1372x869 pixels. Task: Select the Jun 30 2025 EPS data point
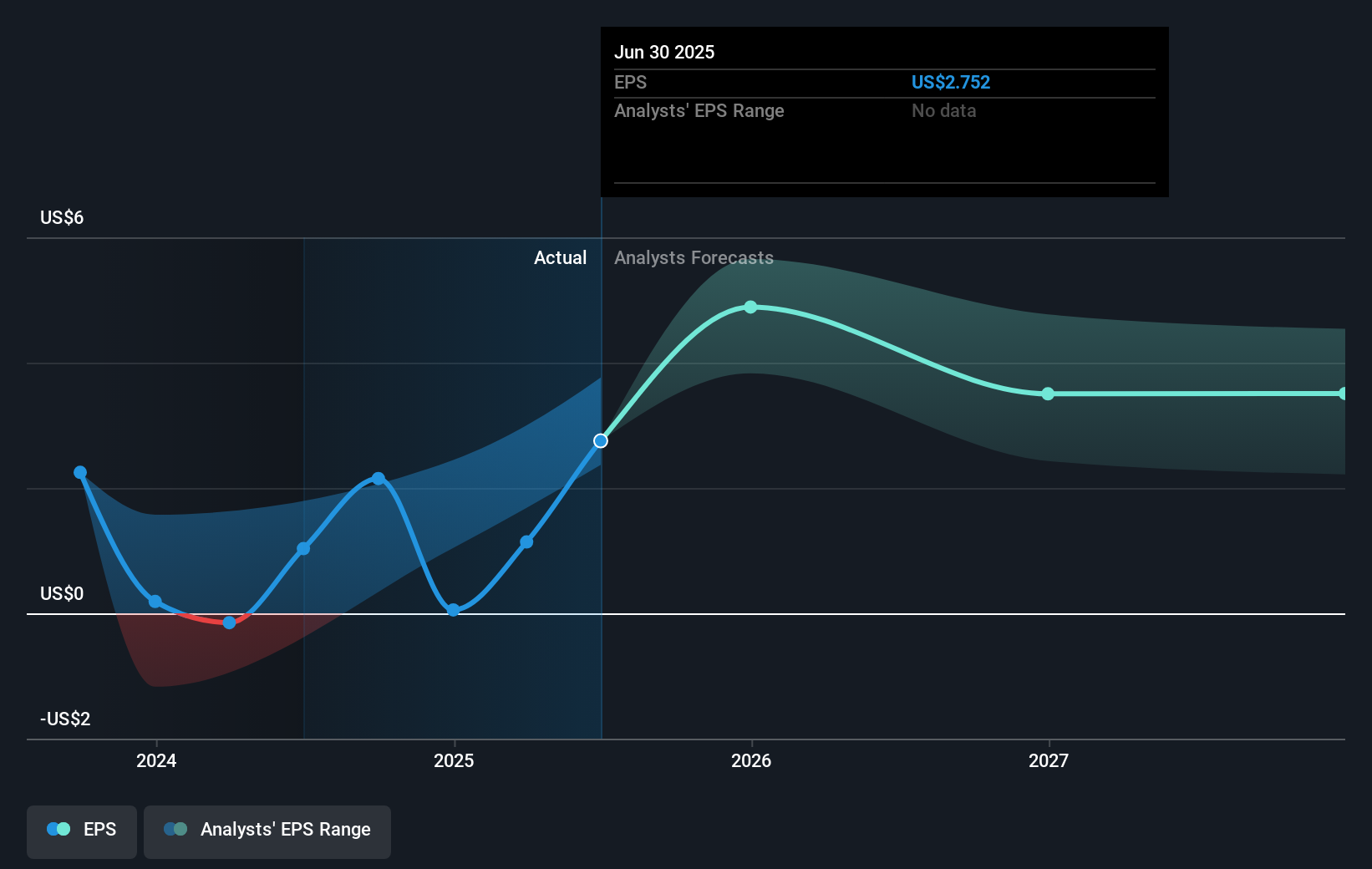601,440
